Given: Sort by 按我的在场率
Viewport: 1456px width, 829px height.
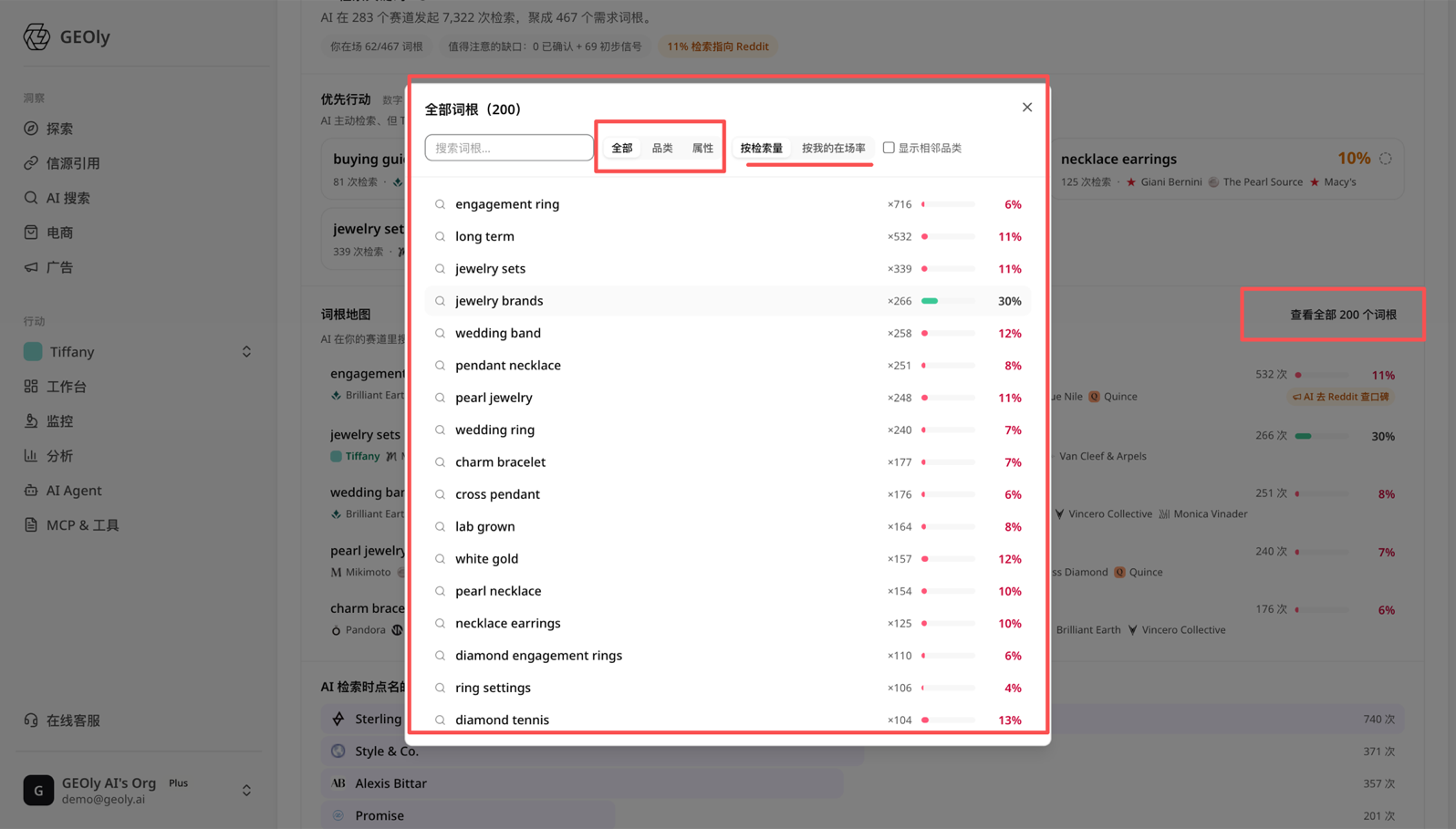Looking at the screenshot, I should coord(834,148).
